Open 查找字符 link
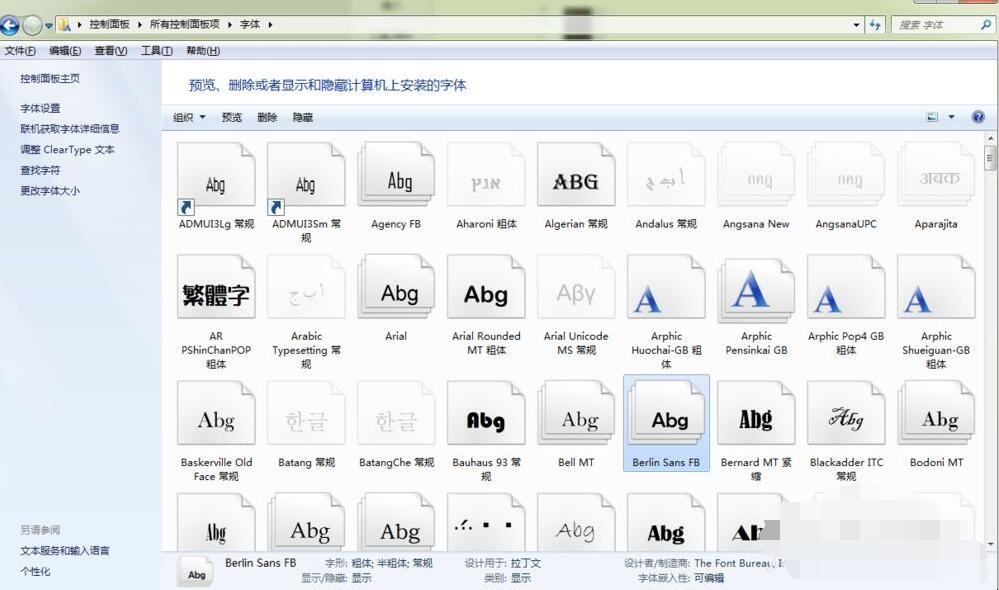 click(40, 170)
